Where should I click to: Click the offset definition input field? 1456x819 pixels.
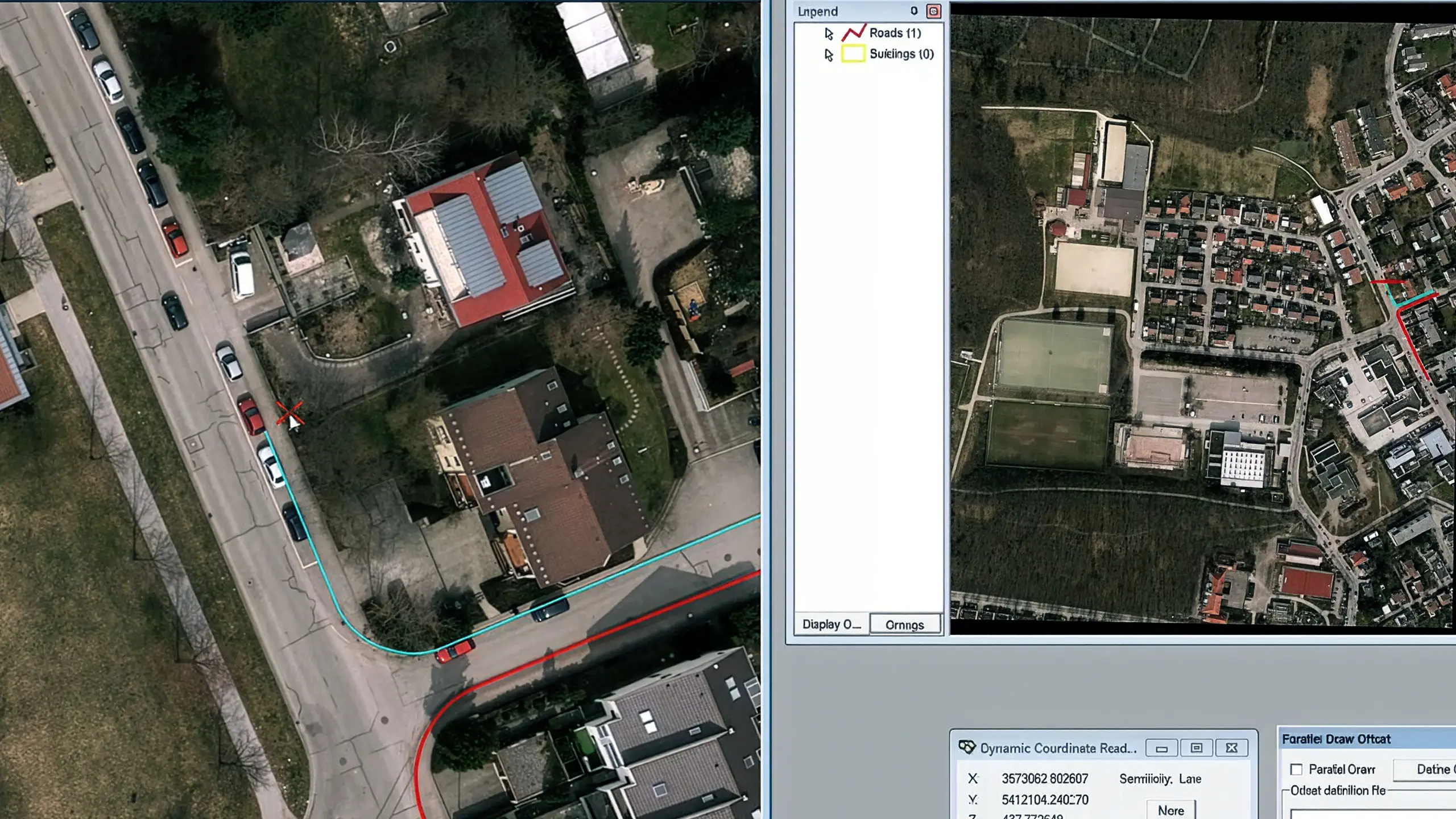[1373, 814]
